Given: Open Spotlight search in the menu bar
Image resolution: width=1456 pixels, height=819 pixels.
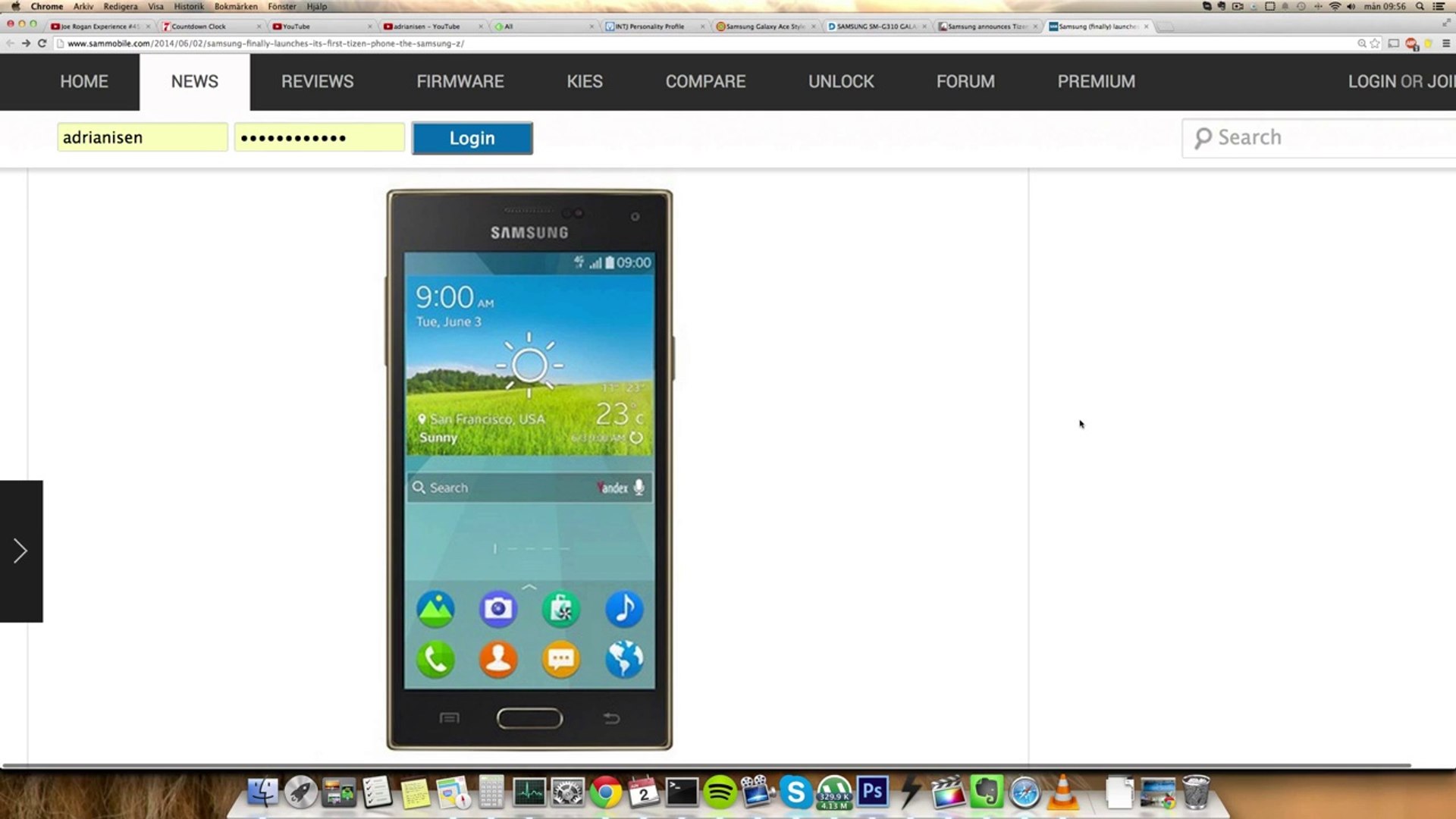Looking at the screenshot, I should (1420, 6).
